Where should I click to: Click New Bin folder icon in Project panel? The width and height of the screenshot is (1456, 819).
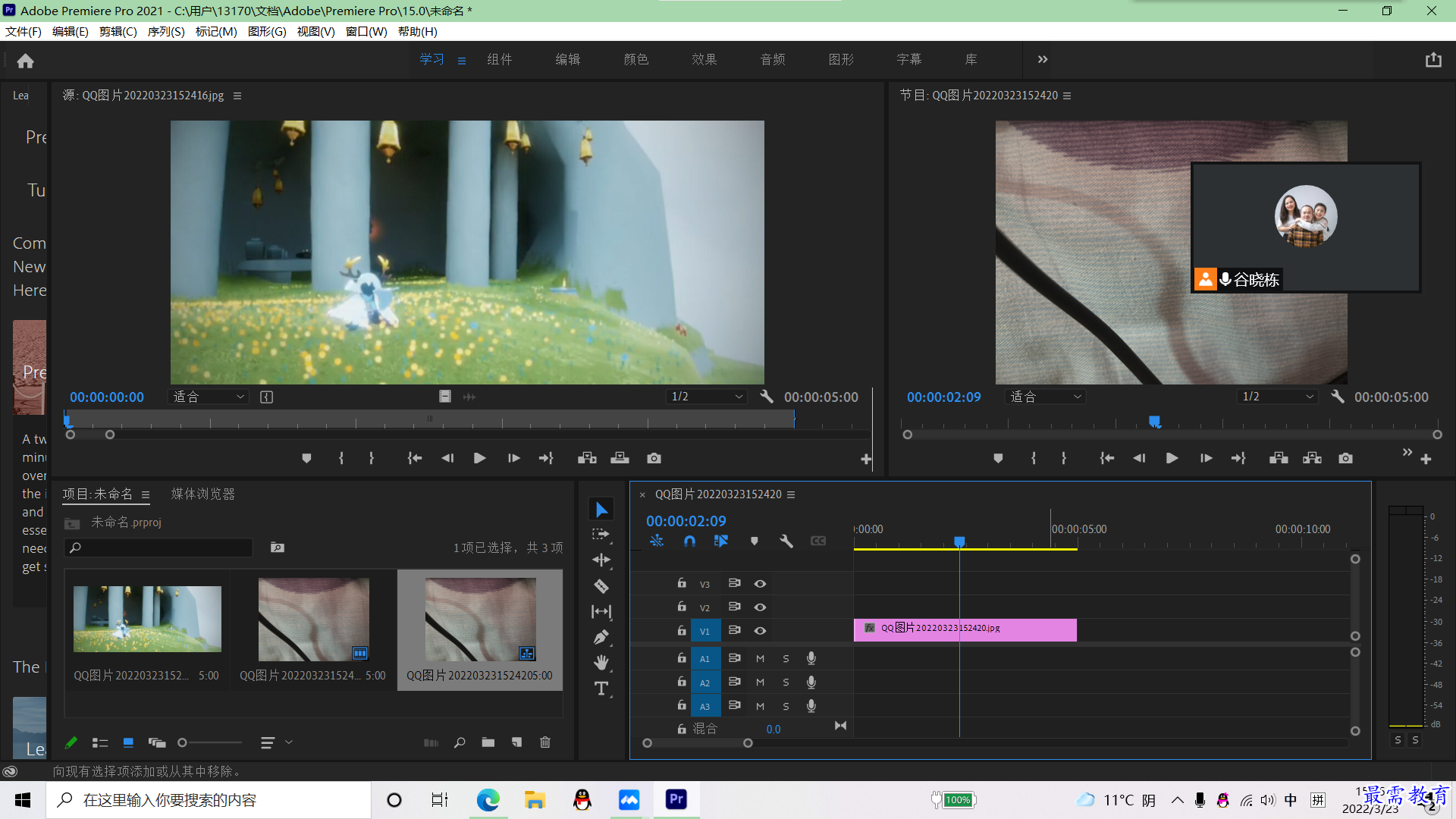point(488,742)
